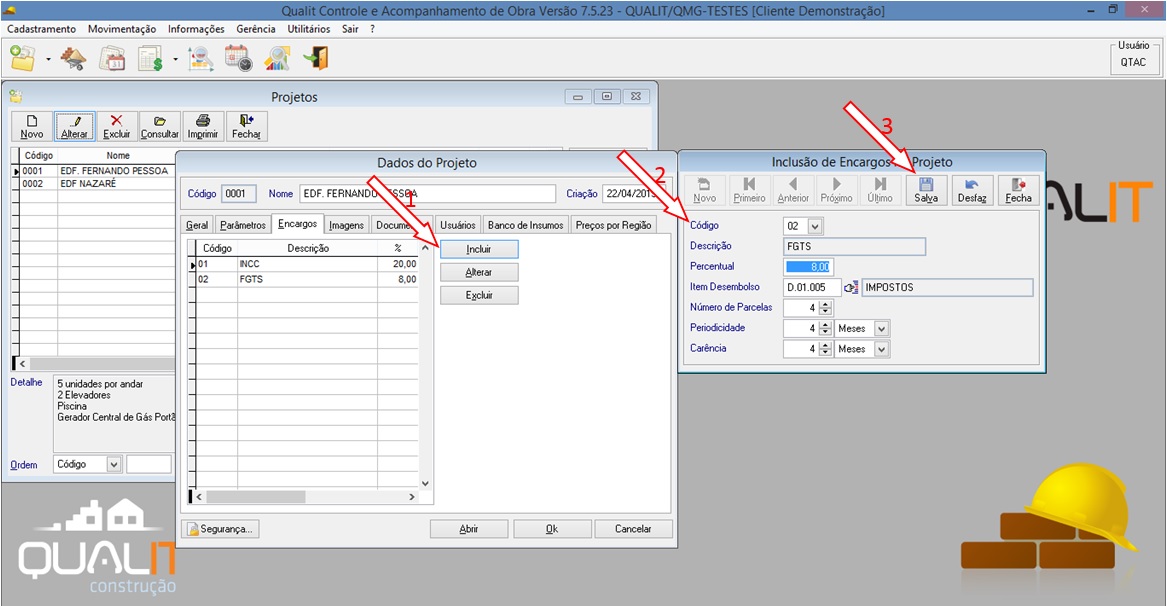Switch to the Imagens tab
This screenshot has width=1167, height=606.
tap(347, 226)
